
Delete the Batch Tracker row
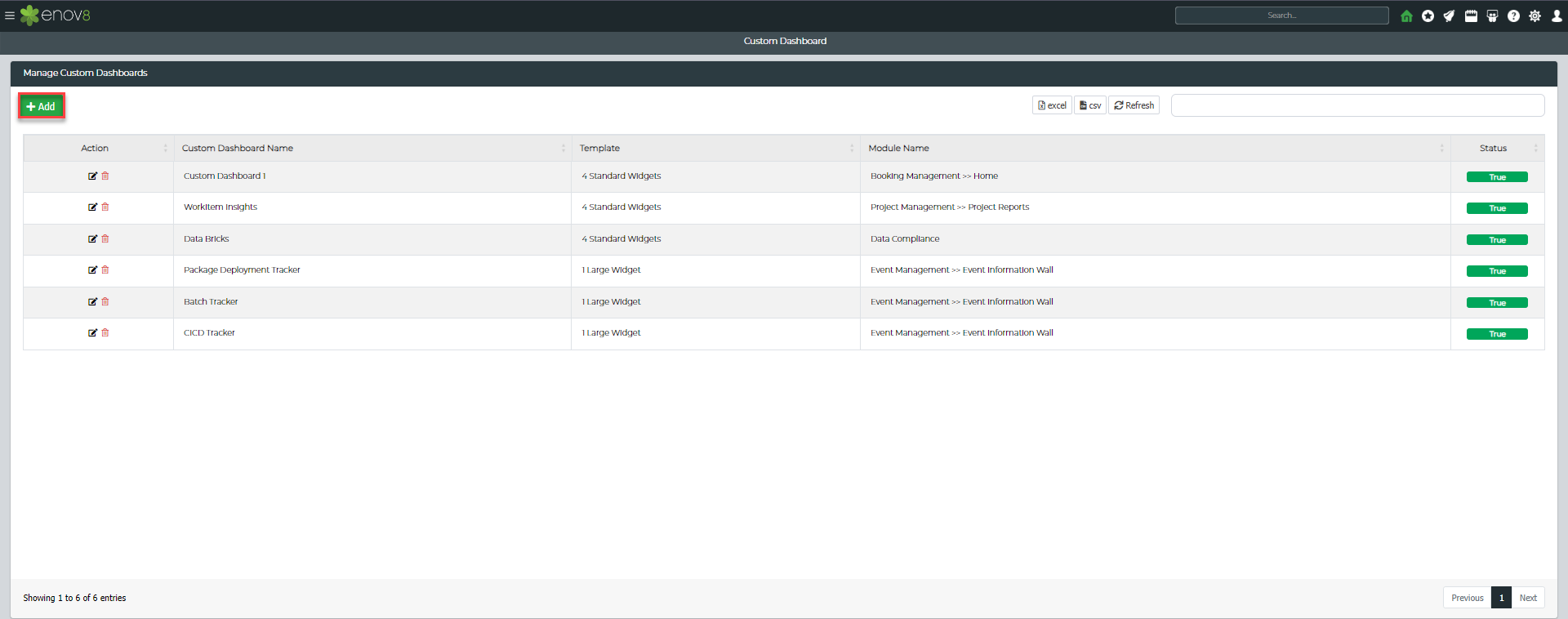click(105, 301)
